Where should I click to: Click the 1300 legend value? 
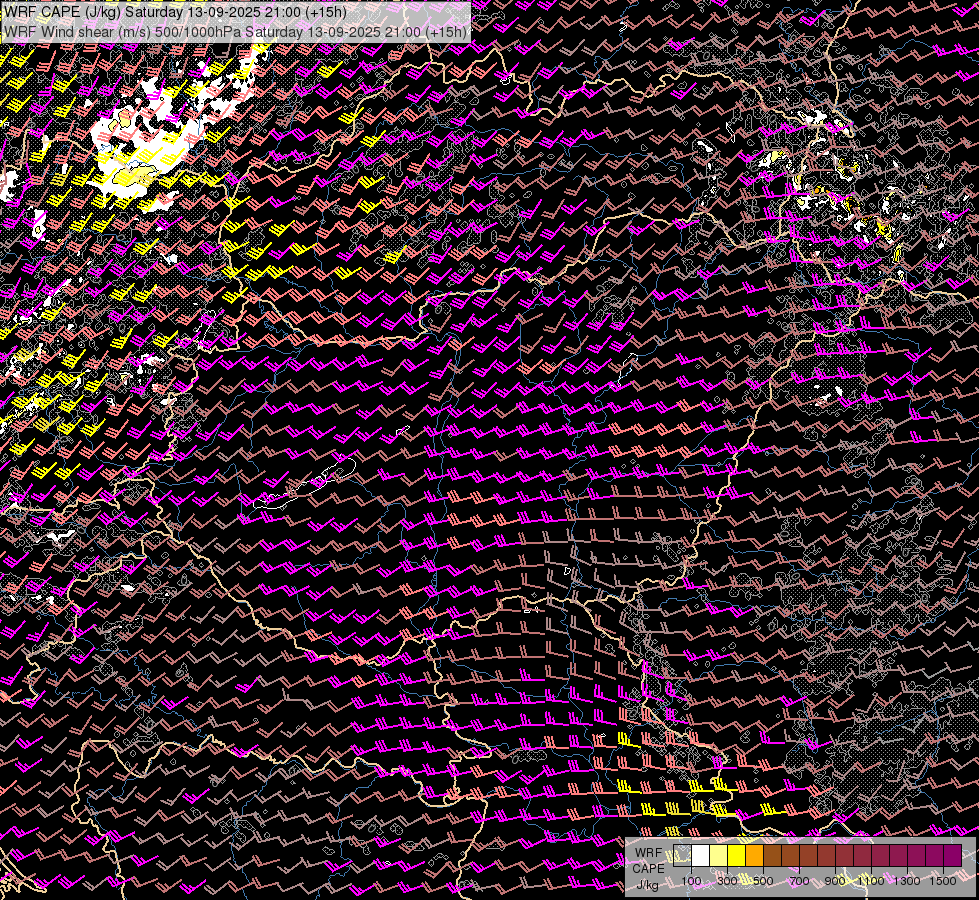pyautogui.click(x=907, y=881)
